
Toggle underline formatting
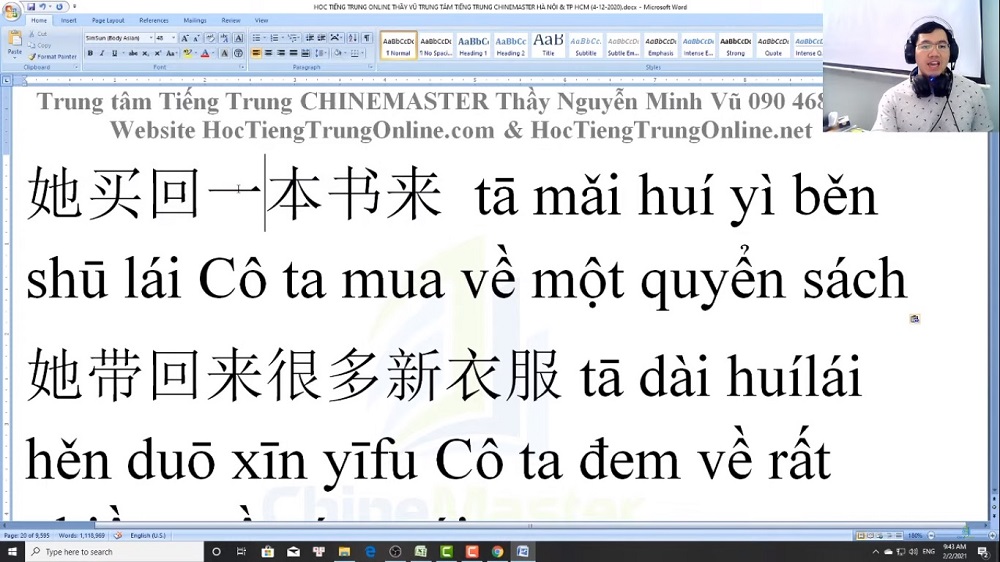[114, 53]
